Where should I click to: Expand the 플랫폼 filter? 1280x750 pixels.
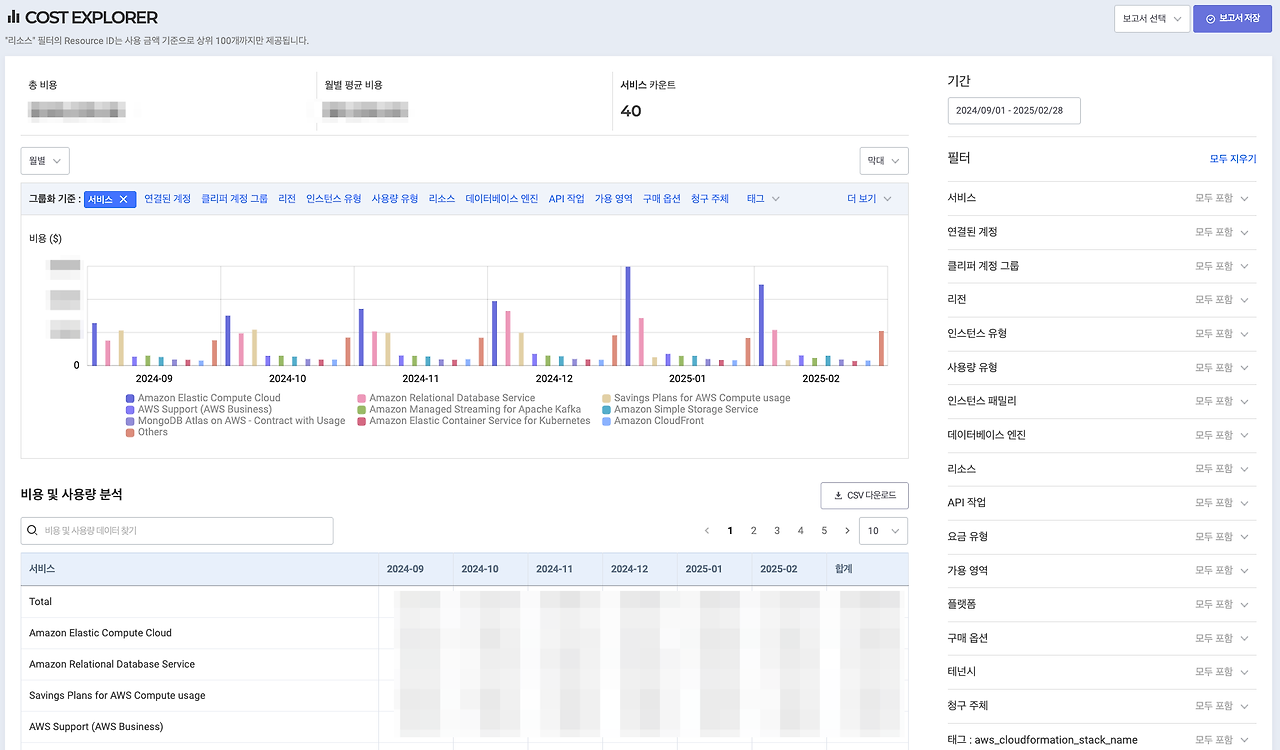[x=1102, y=604]
